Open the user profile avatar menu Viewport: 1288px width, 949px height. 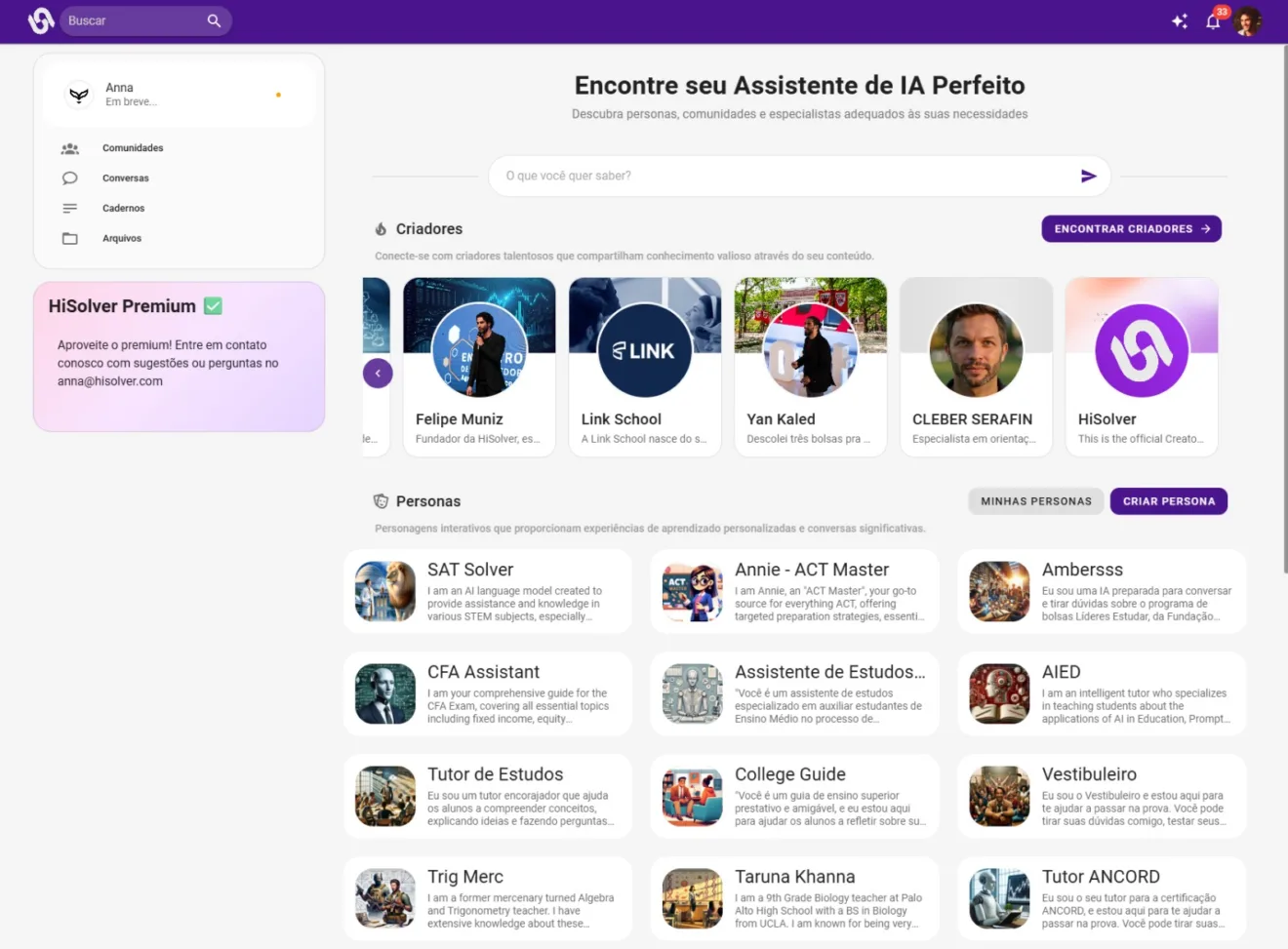[x=1247, y=20]
